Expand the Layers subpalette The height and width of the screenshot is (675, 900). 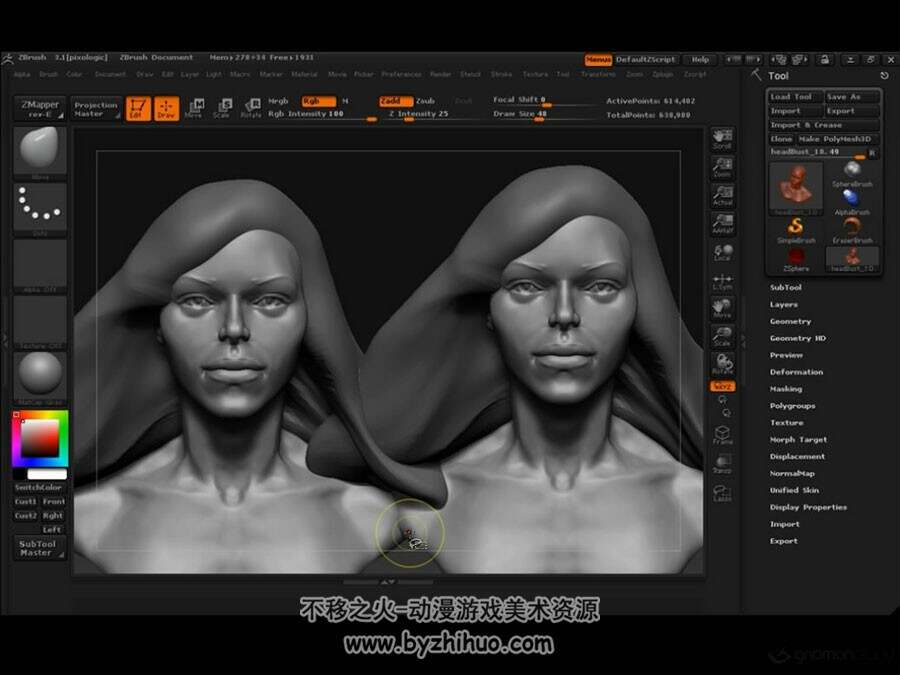click(783, 305)
